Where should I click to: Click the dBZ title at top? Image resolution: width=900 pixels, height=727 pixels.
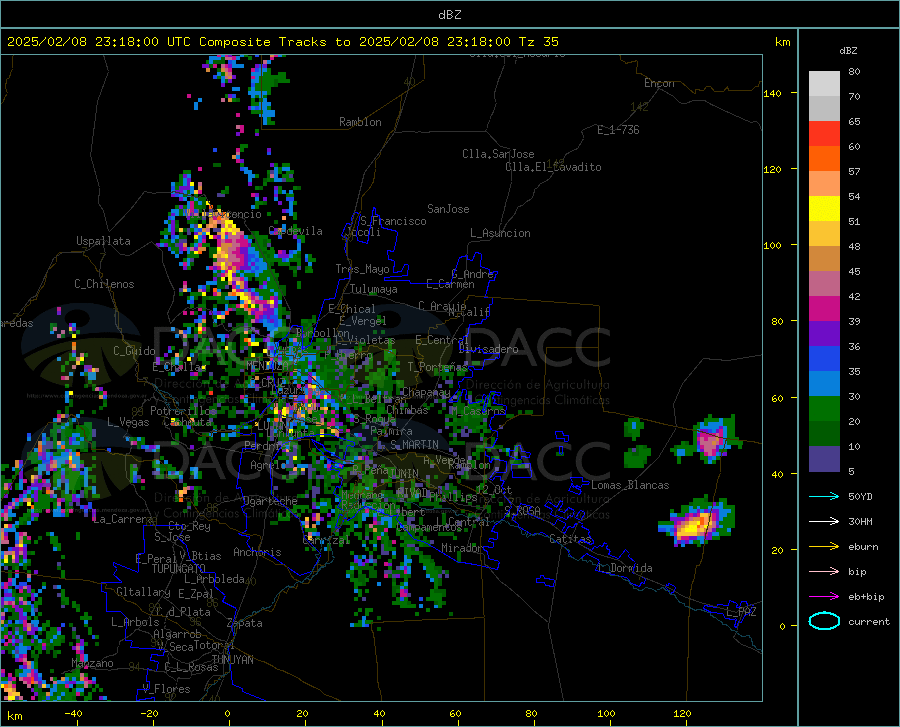click(x=449, y=15)
